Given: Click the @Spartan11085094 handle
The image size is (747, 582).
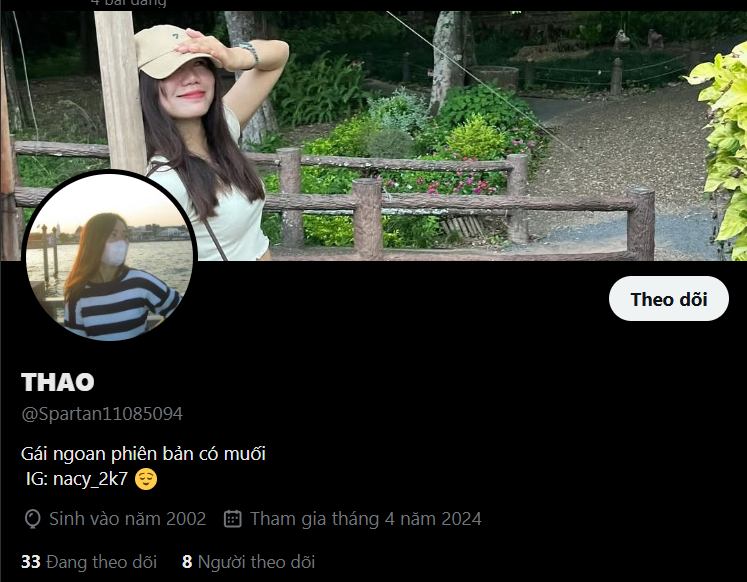Looking at the screenshot, I should (102, 414).
